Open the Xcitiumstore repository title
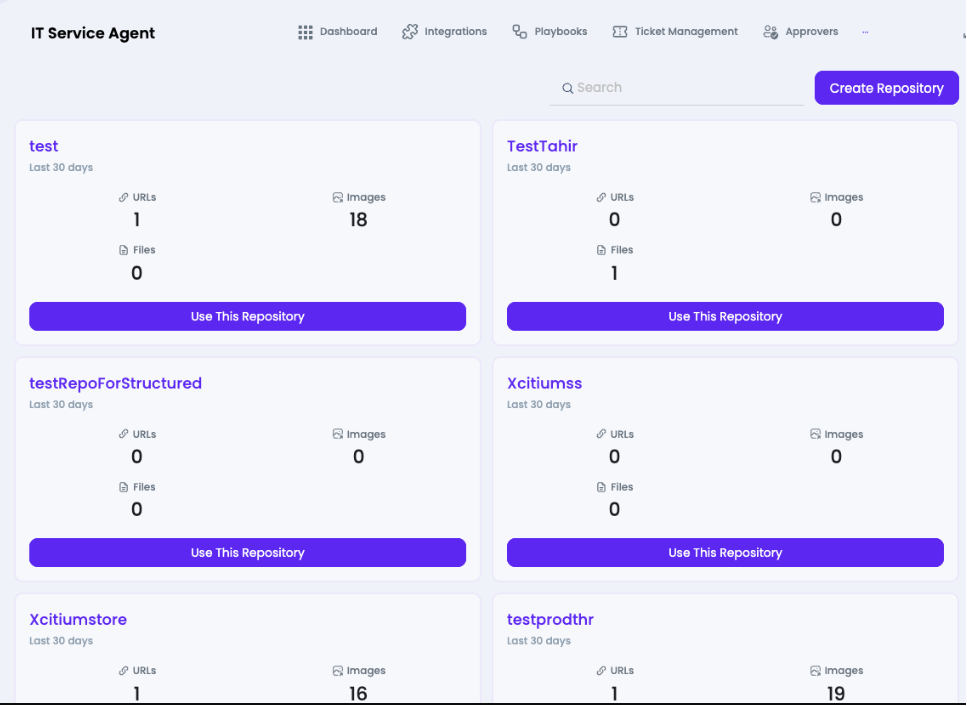The width and height of the screenshot is (967, 706). click(78, 620)
